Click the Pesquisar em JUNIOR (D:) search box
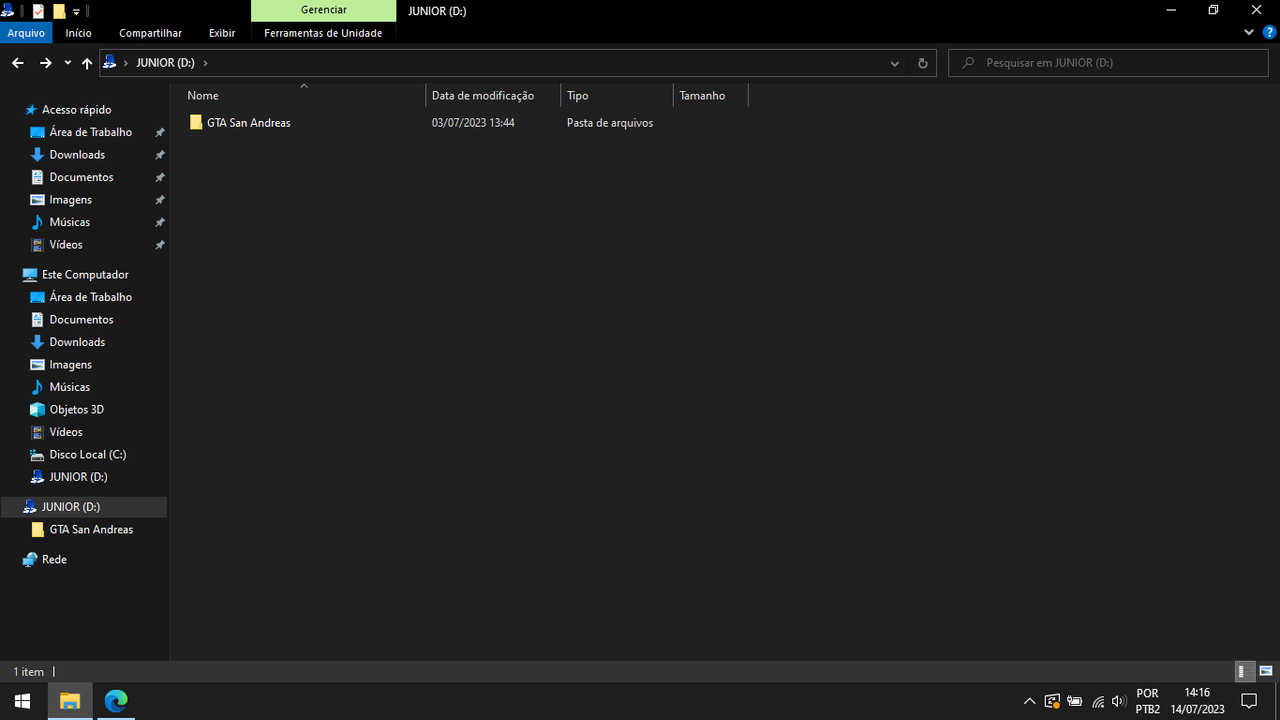 1110,62
